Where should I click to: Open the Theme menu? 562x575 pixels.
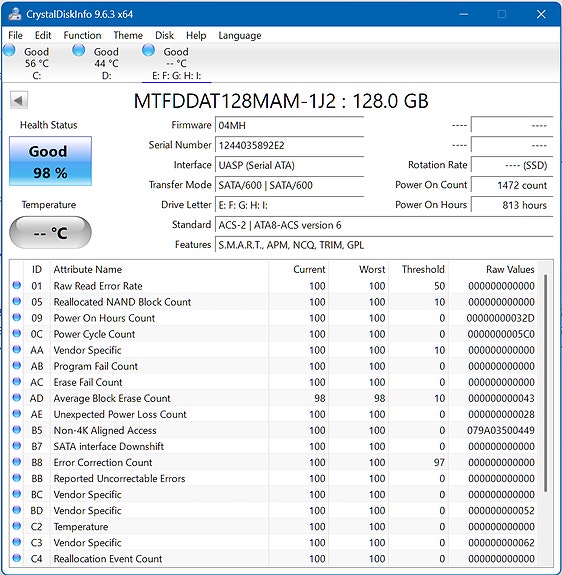point(128,35)
